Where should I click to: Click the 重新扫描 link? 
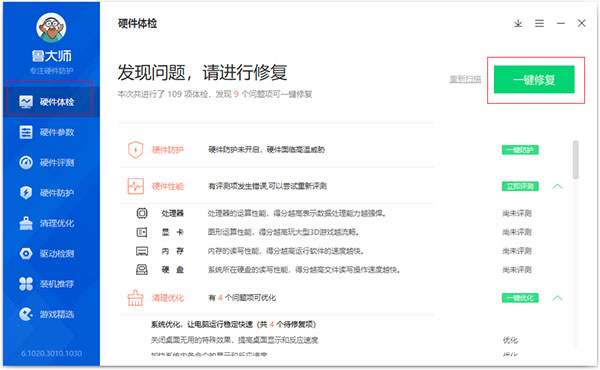pyautogui.click(x=465, y=79)
